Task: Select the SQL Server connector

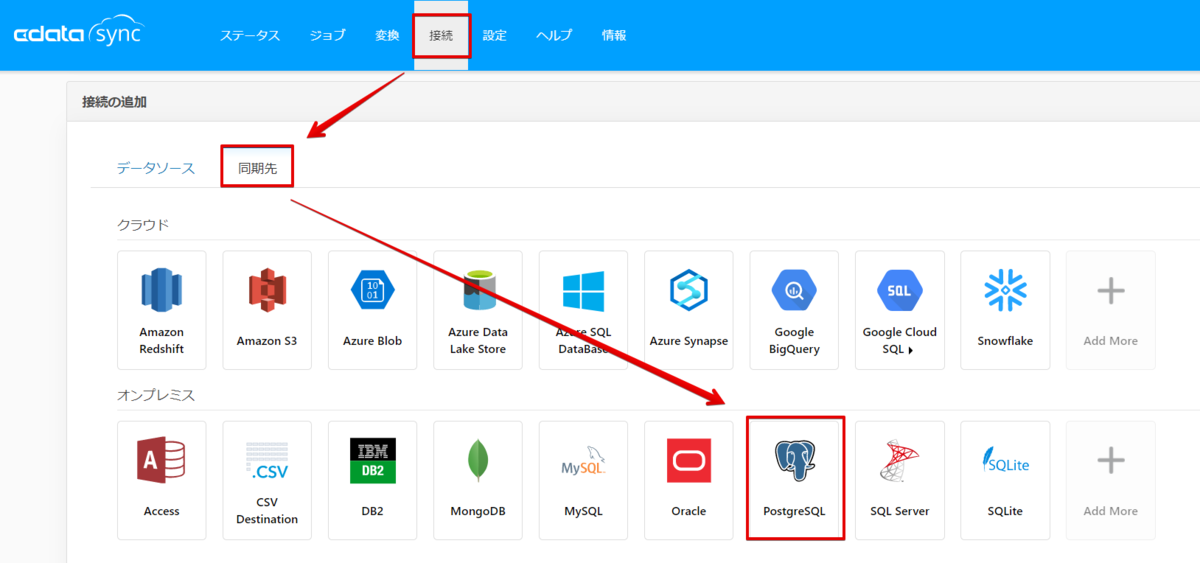Action: click(900, 480)
